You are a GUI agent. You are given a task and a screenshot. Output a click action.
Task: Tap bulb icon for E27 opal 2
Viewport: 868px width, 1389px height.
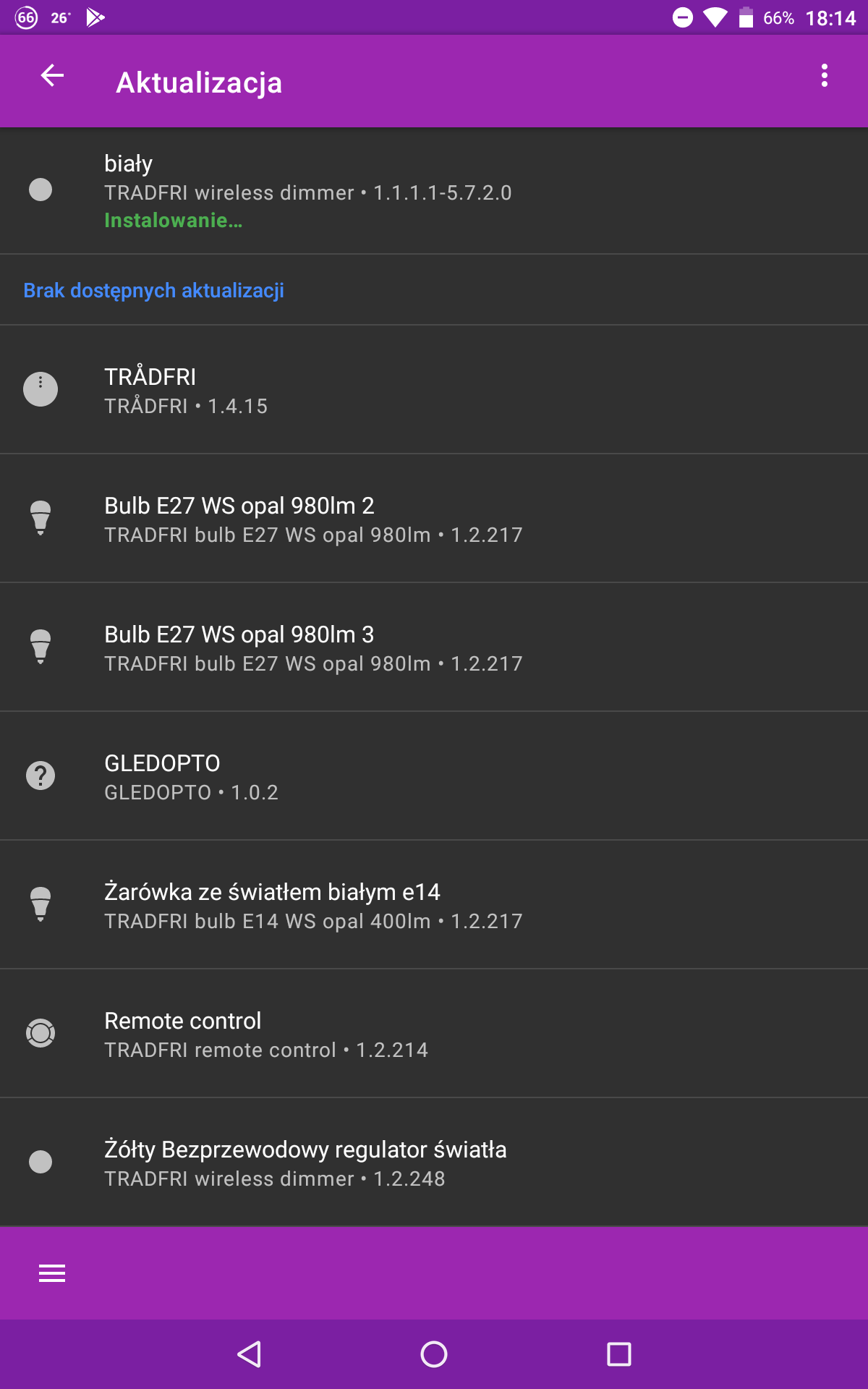point(41,518)
